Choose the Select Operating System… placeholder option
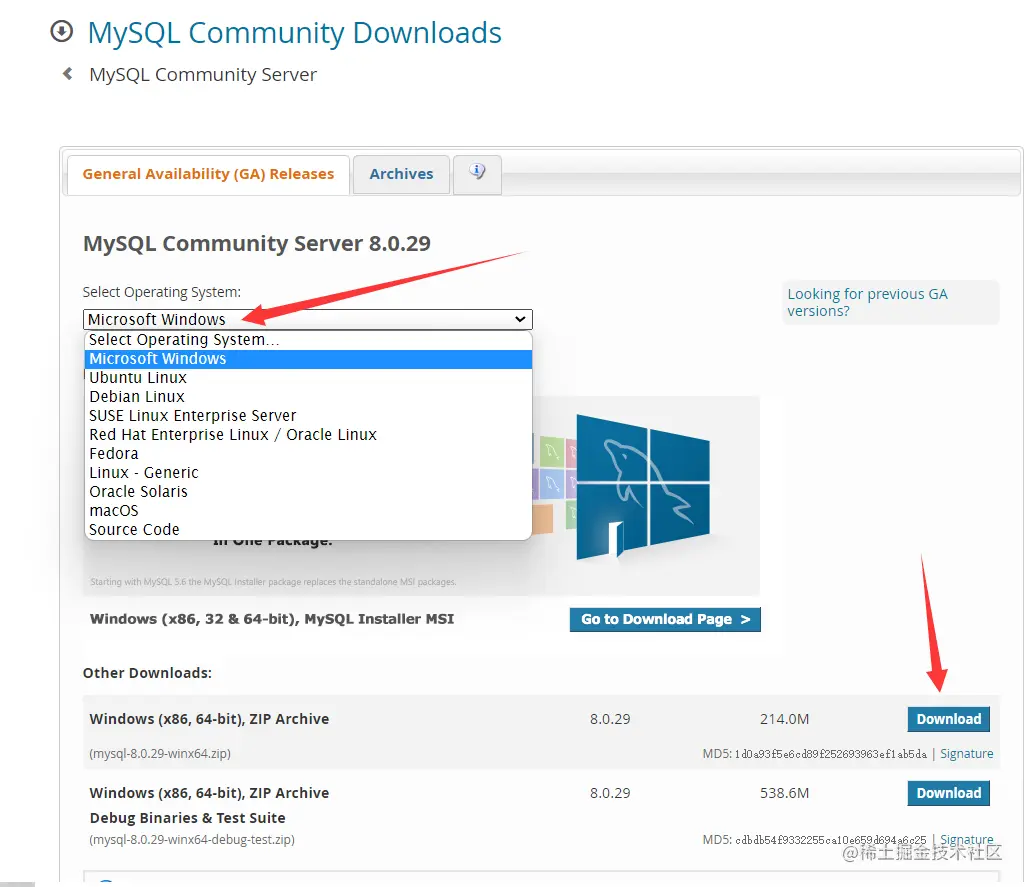Screen dimensions: 1027x887 click(308, 339)
